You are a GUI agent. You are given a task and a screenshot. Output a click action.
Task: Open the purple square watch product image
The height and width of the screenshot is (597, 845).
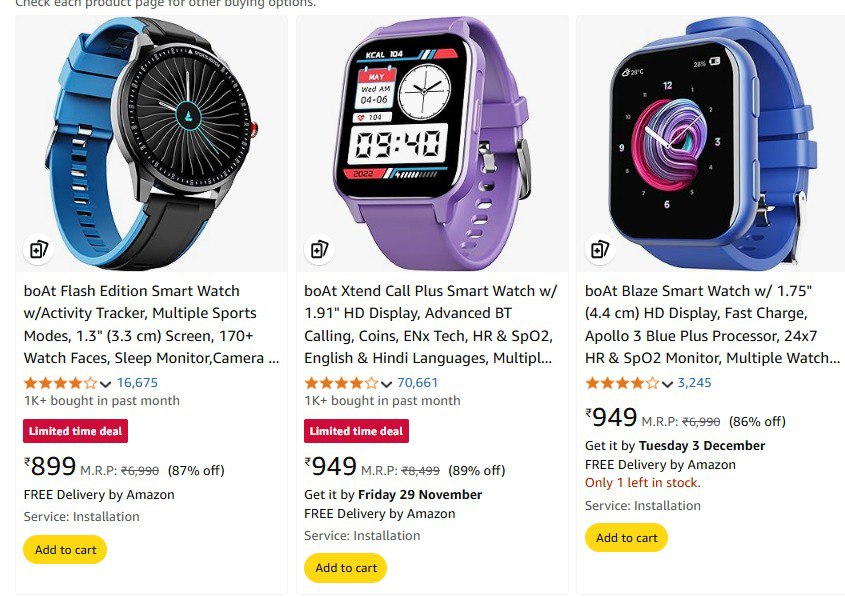[432, 143]
